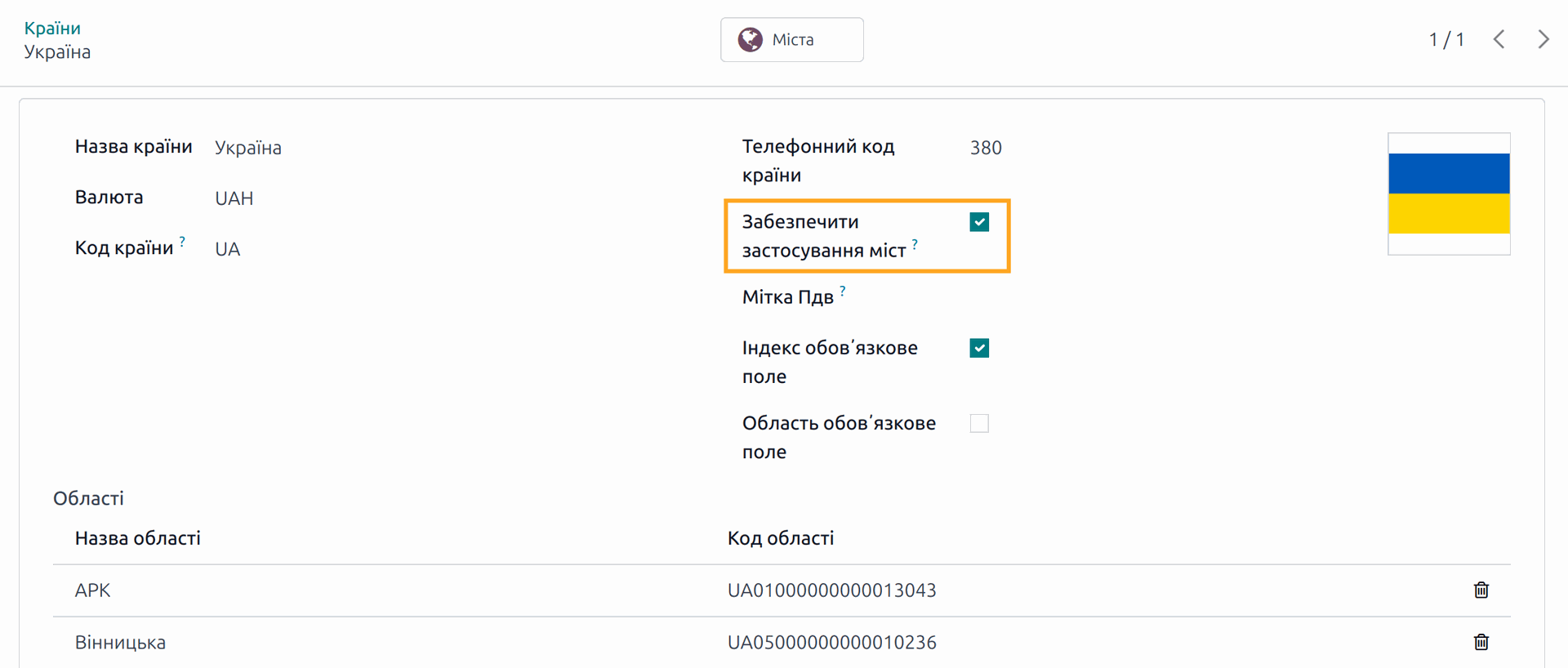Show the help tooltip next to застосування міст
The width and height of the screenshot is (1568, 668).
click(915, 243)
